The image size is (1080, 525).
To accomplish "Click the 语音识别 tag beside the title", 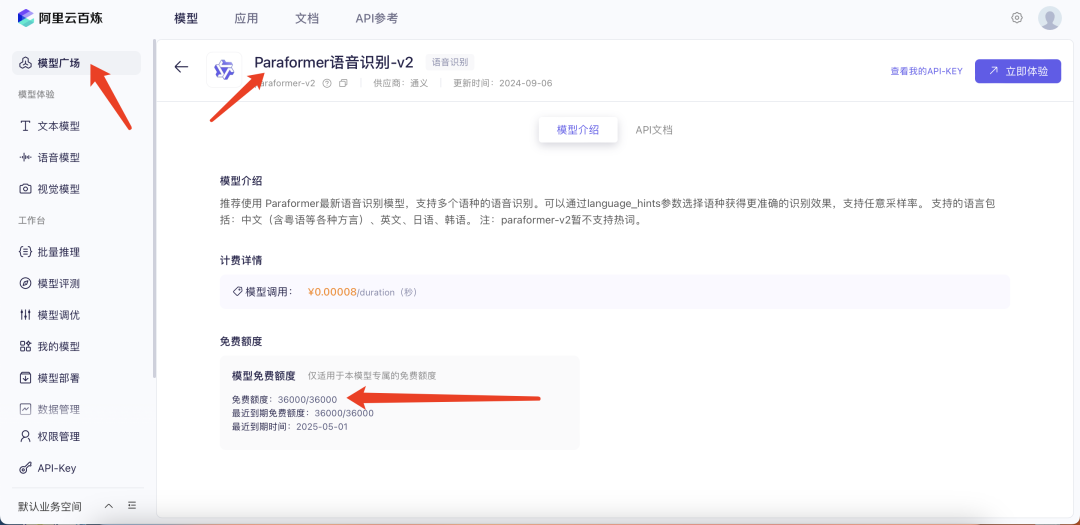I will pyautogui.click(x=450, y=62).
